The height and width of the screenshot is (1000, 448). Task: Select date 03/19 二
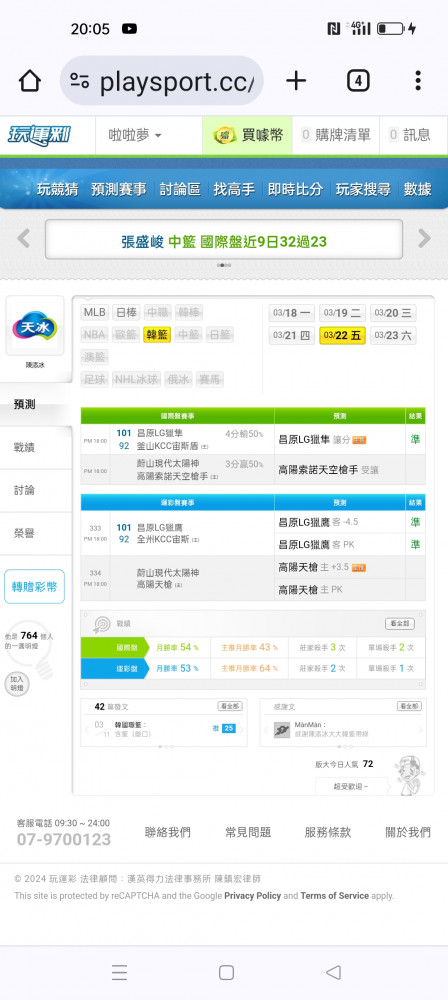tap(342, 312)
